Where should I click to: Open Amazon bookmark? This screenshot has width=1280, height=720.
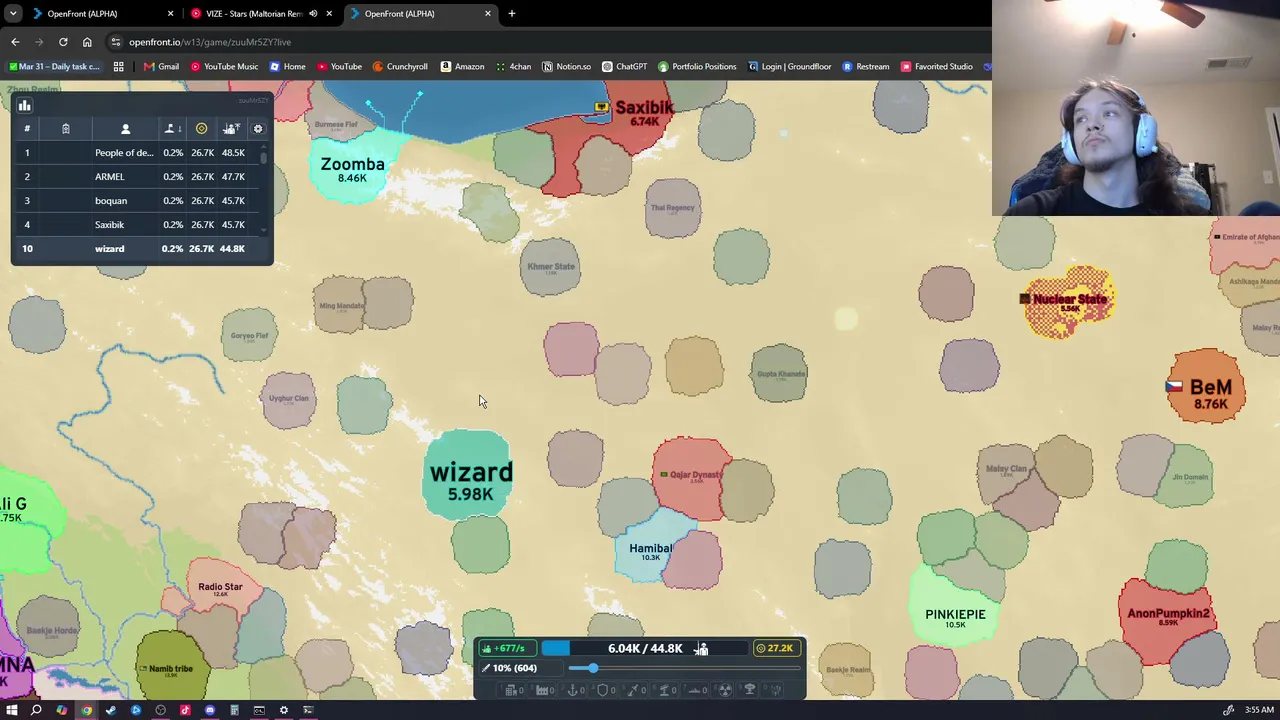tap(462, 67)
